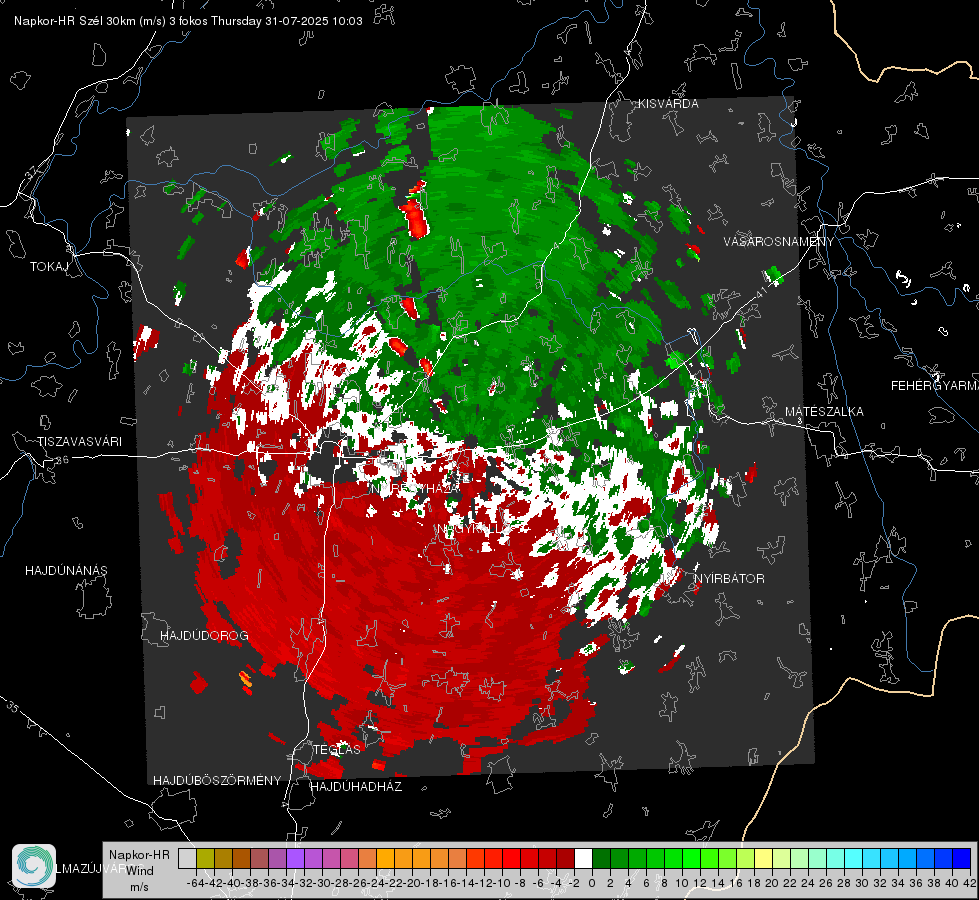Image resolution: width=979 pixels, height=900 pixels.
Task: Click the VÁSÁROSNAMÉNY label
Action: pos(779,242)
